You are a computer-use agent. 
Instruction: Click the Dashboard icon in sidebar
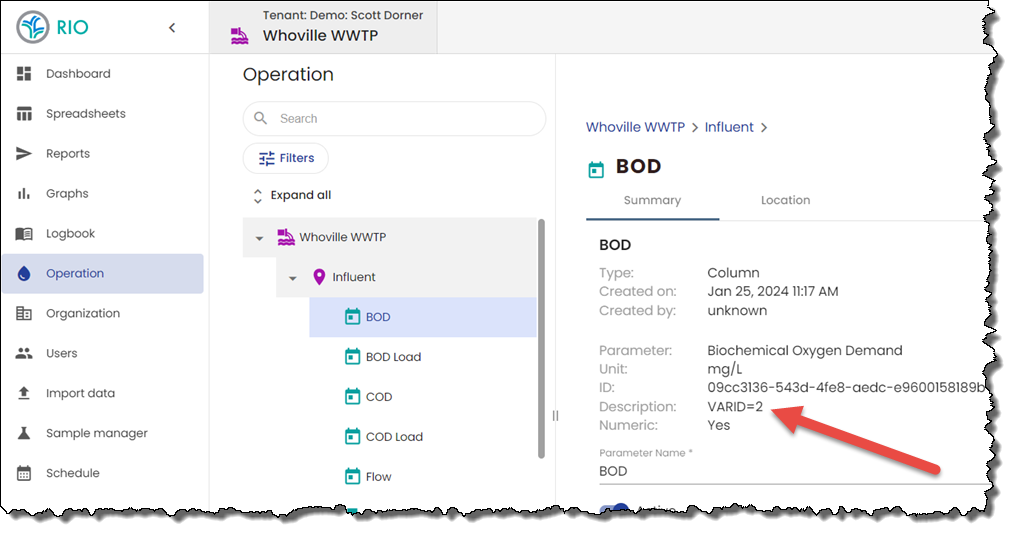25,74
